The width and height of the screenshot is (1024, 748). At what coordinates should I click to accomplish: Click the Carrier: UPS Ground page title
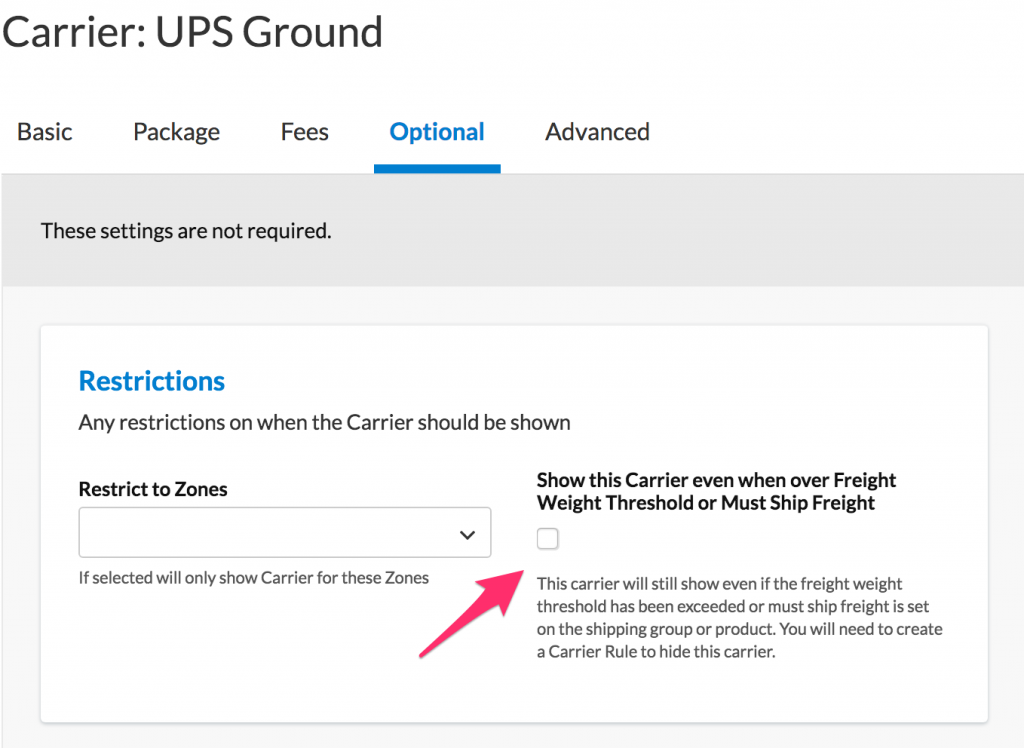[x=193, y=32]
